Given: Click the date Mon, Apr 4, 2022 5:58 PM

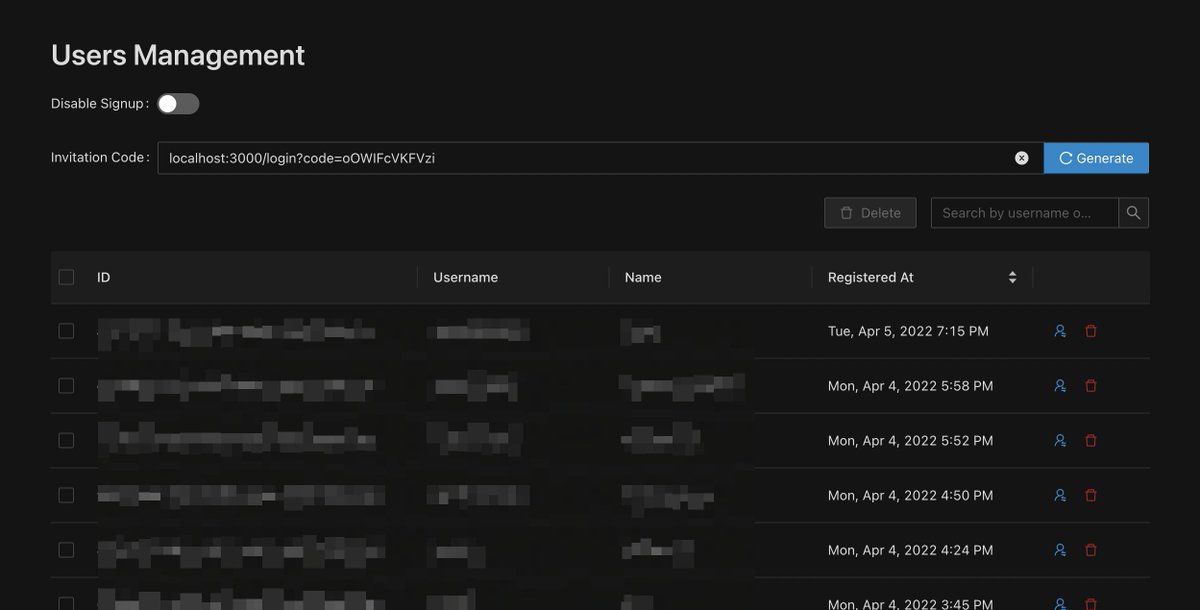Looking at the screenshot, I should coord(911,385).
